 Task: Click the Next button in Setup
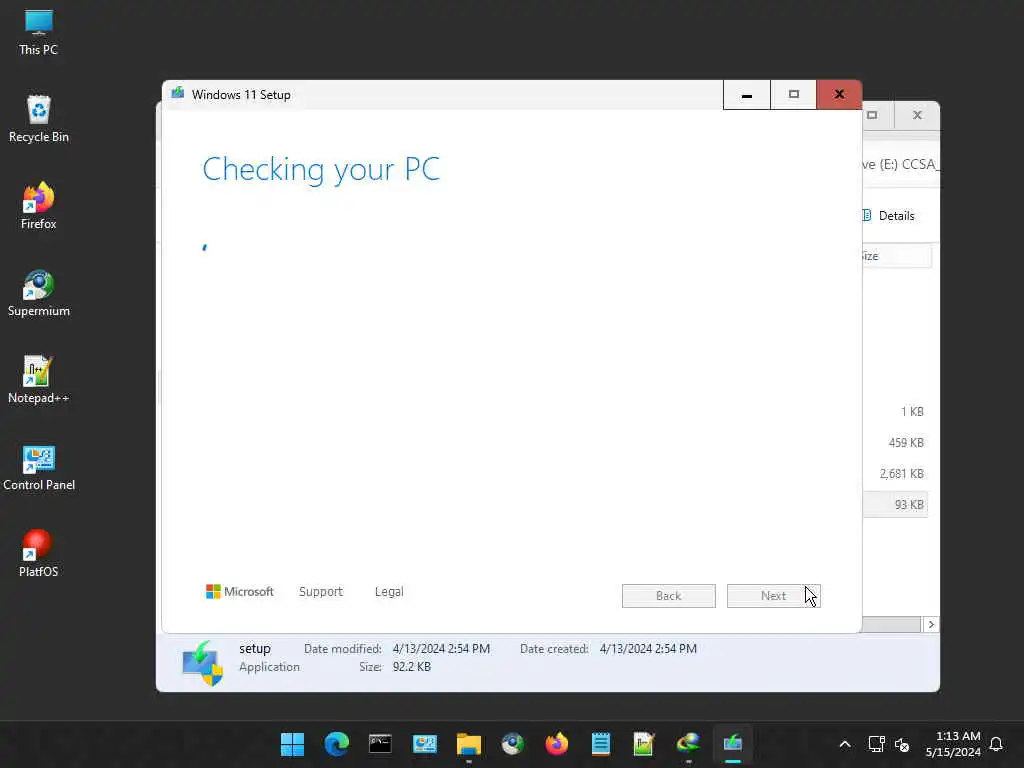(774, 596)
